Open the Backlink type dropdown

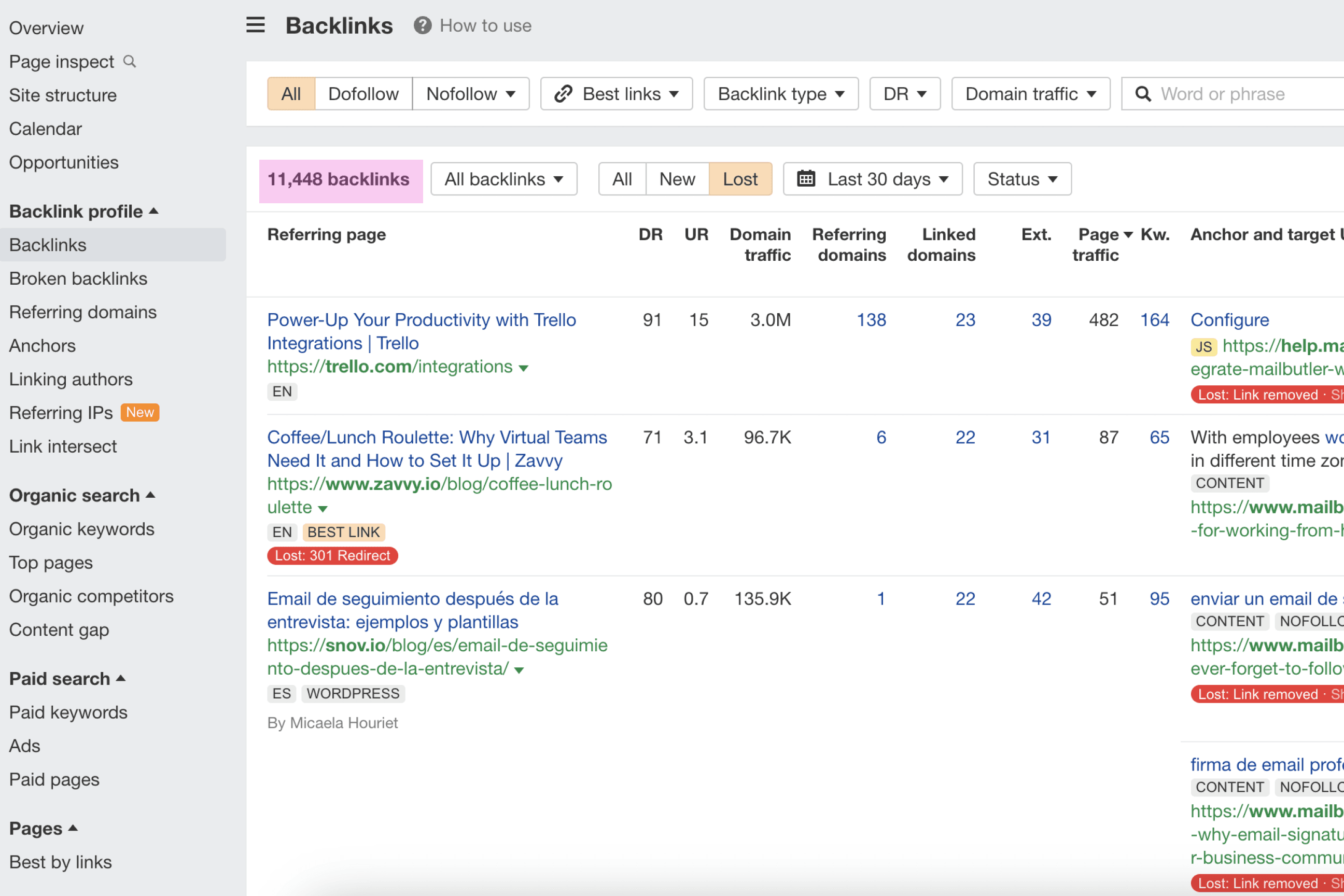click(x=780, y=94)
